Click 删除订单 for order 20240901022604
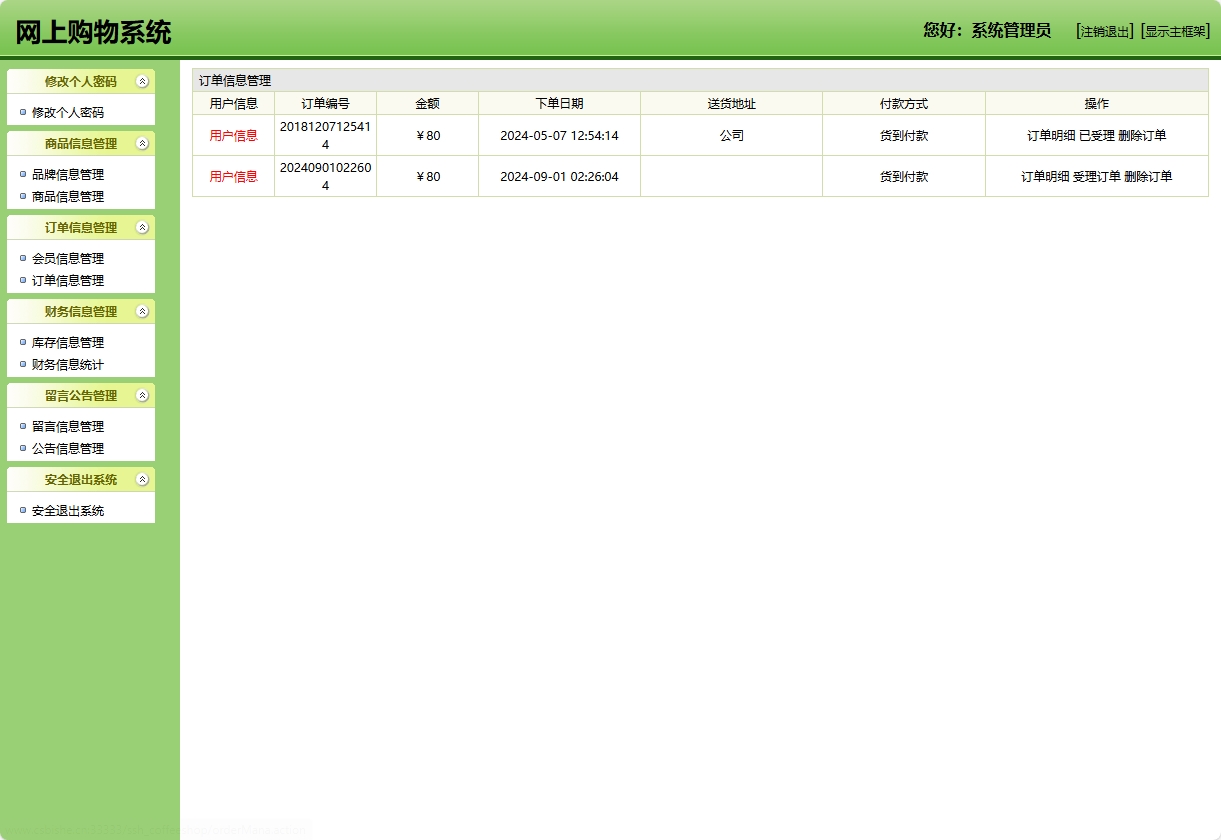 tap(1148, 177)
